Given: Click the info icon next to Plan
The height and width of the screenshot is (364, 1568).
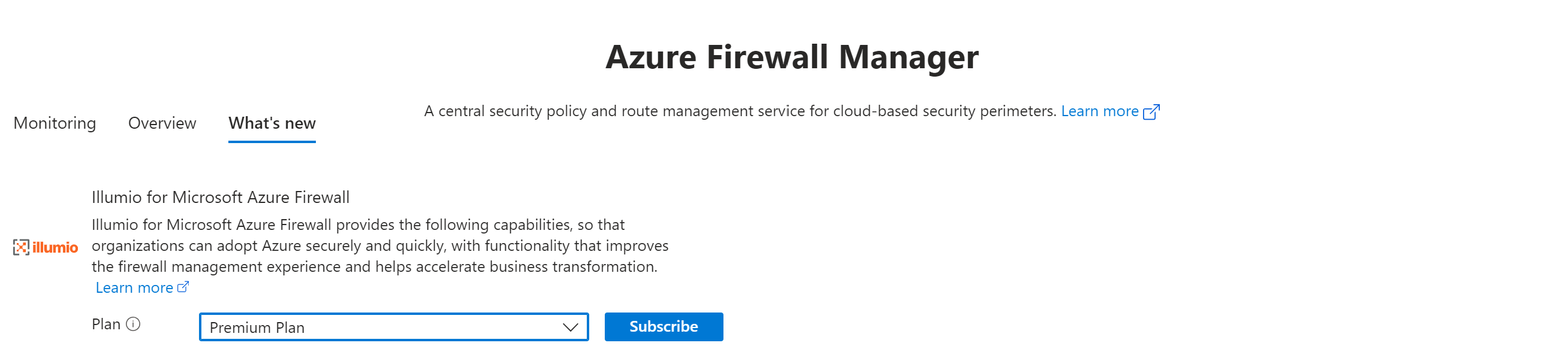Looking at the screenshot, I should [134, 324].
